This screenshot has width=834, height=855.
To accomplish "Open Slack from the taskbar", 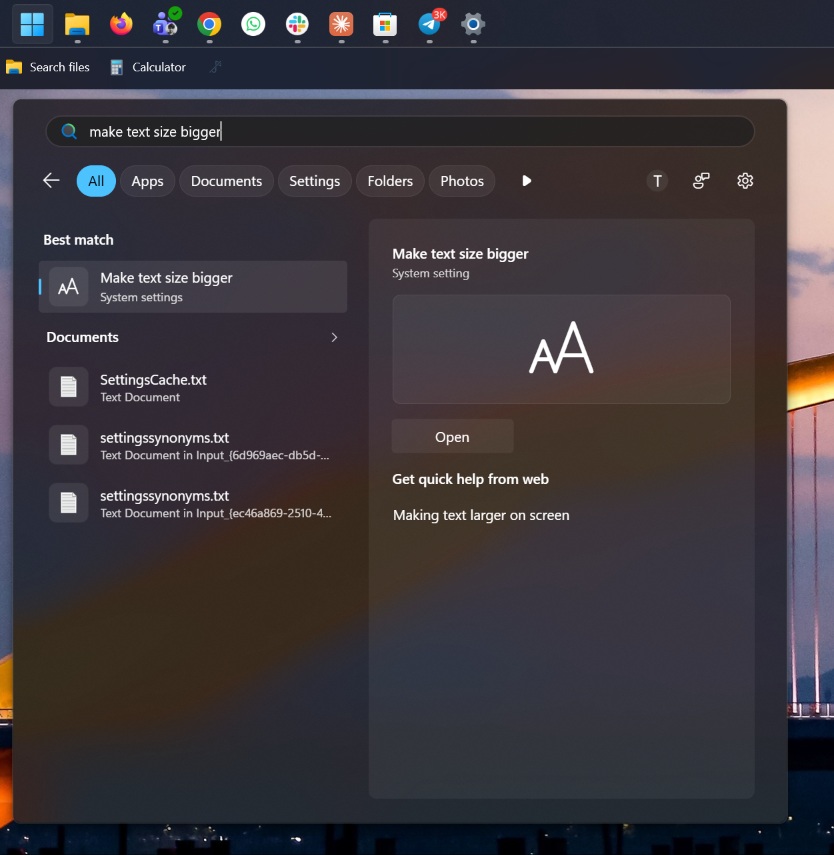I will (297, 24).
